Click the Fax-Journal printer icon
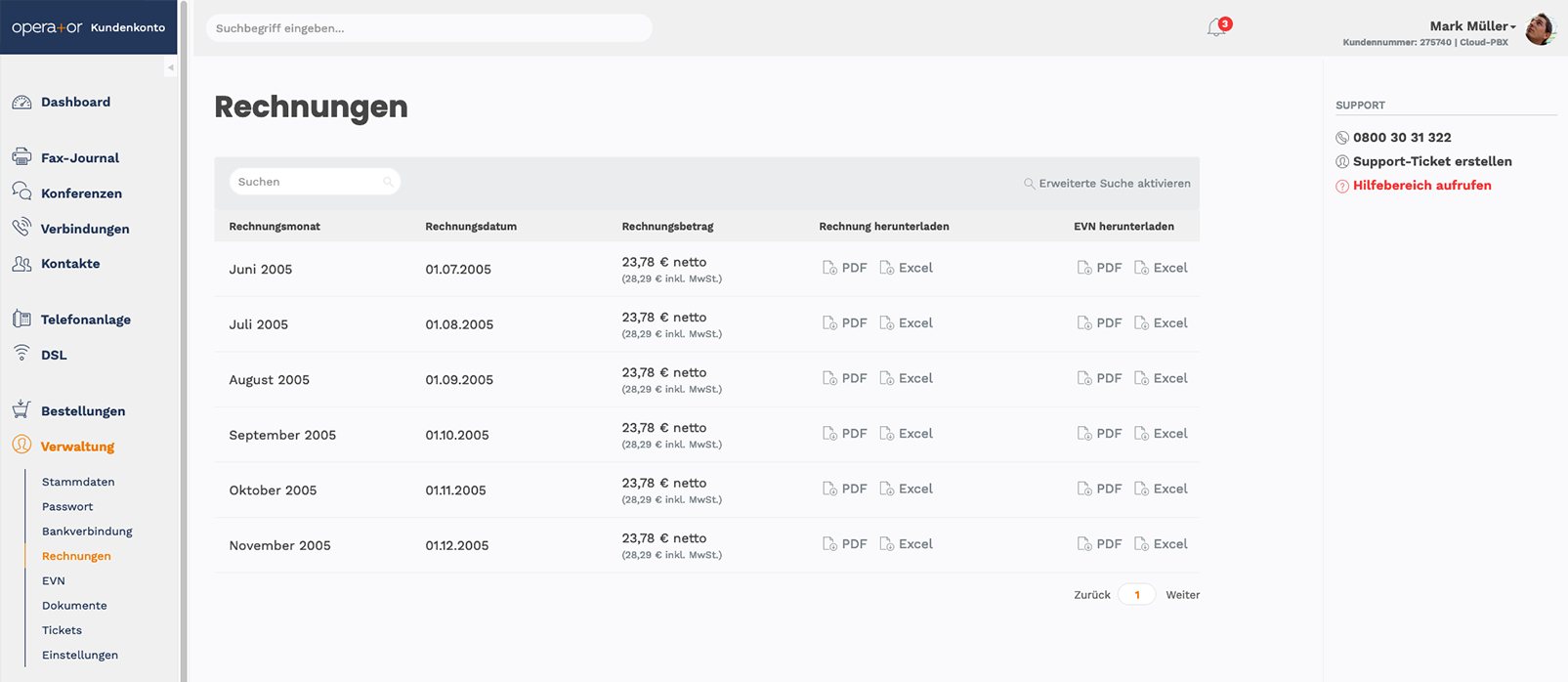 point(21,157)
